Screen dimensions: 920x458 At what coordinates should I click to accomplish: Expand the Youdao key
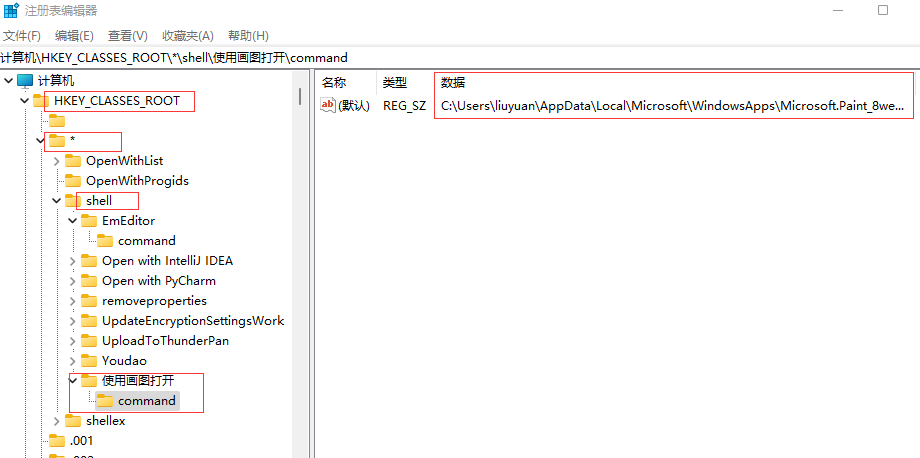pyautogui.click(x=72, y=361)
